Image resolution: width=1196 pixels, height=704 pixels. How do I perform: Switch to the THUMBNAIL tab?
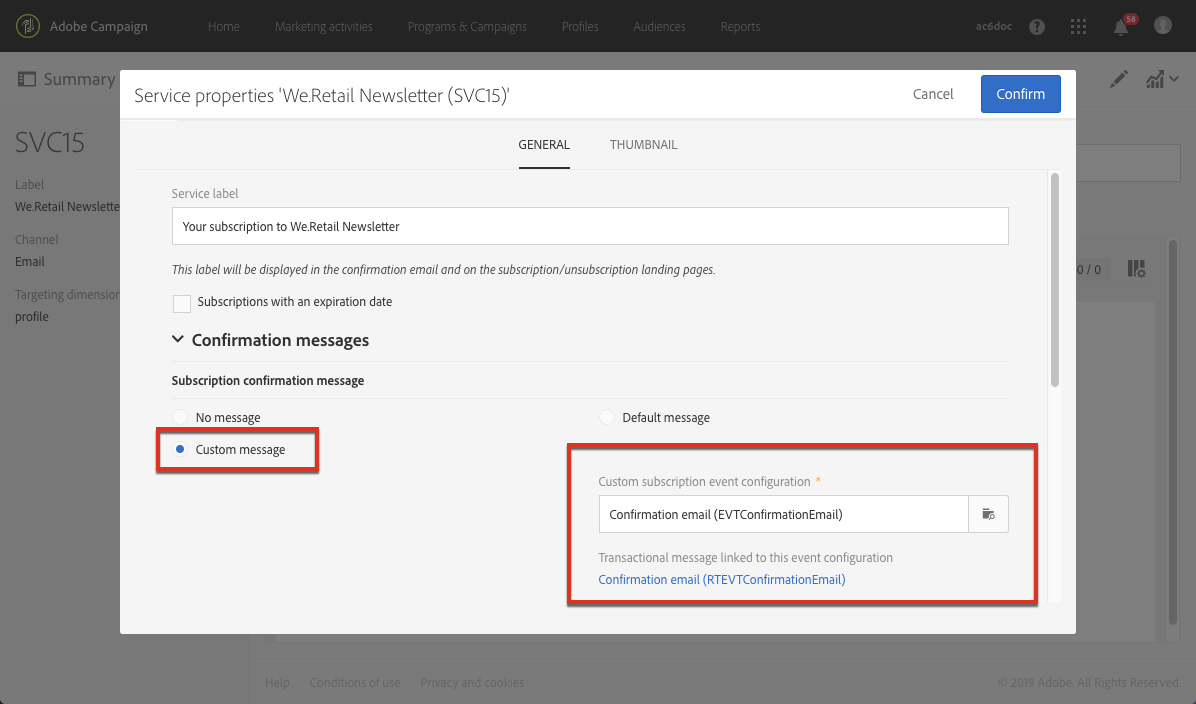[643, 145]
